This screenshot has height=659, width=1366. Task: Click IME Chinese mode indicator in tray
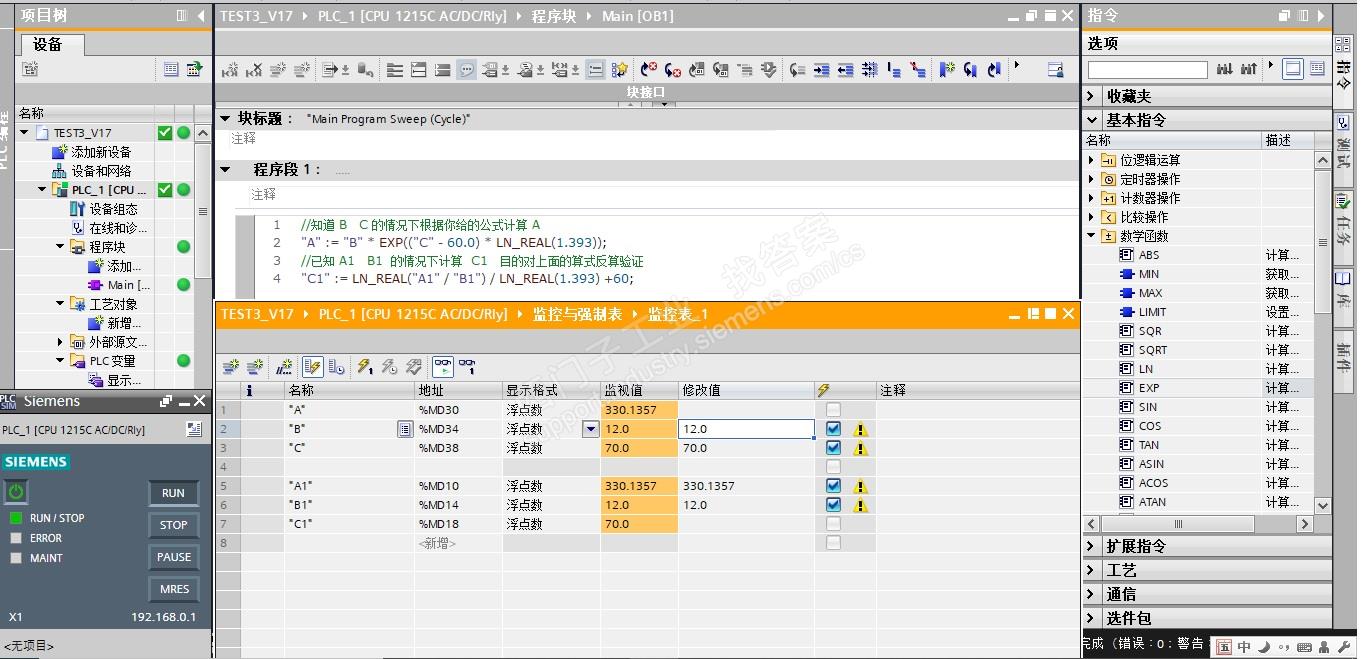(x=1244, y=647)
